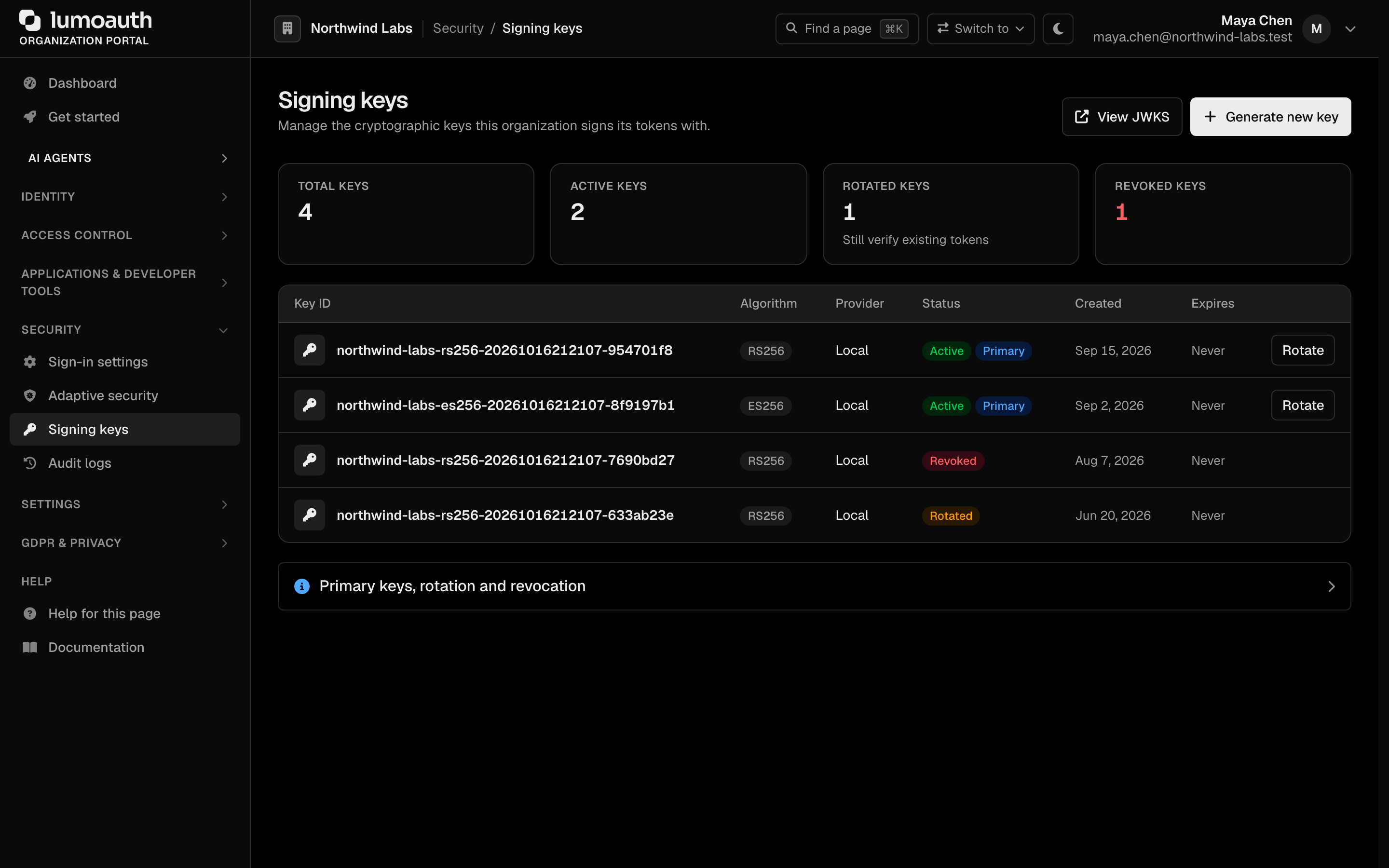Expand Primary keys, rotation and revocation
Viewport: 1389px width, 868px height.
[x=814, y=586]
